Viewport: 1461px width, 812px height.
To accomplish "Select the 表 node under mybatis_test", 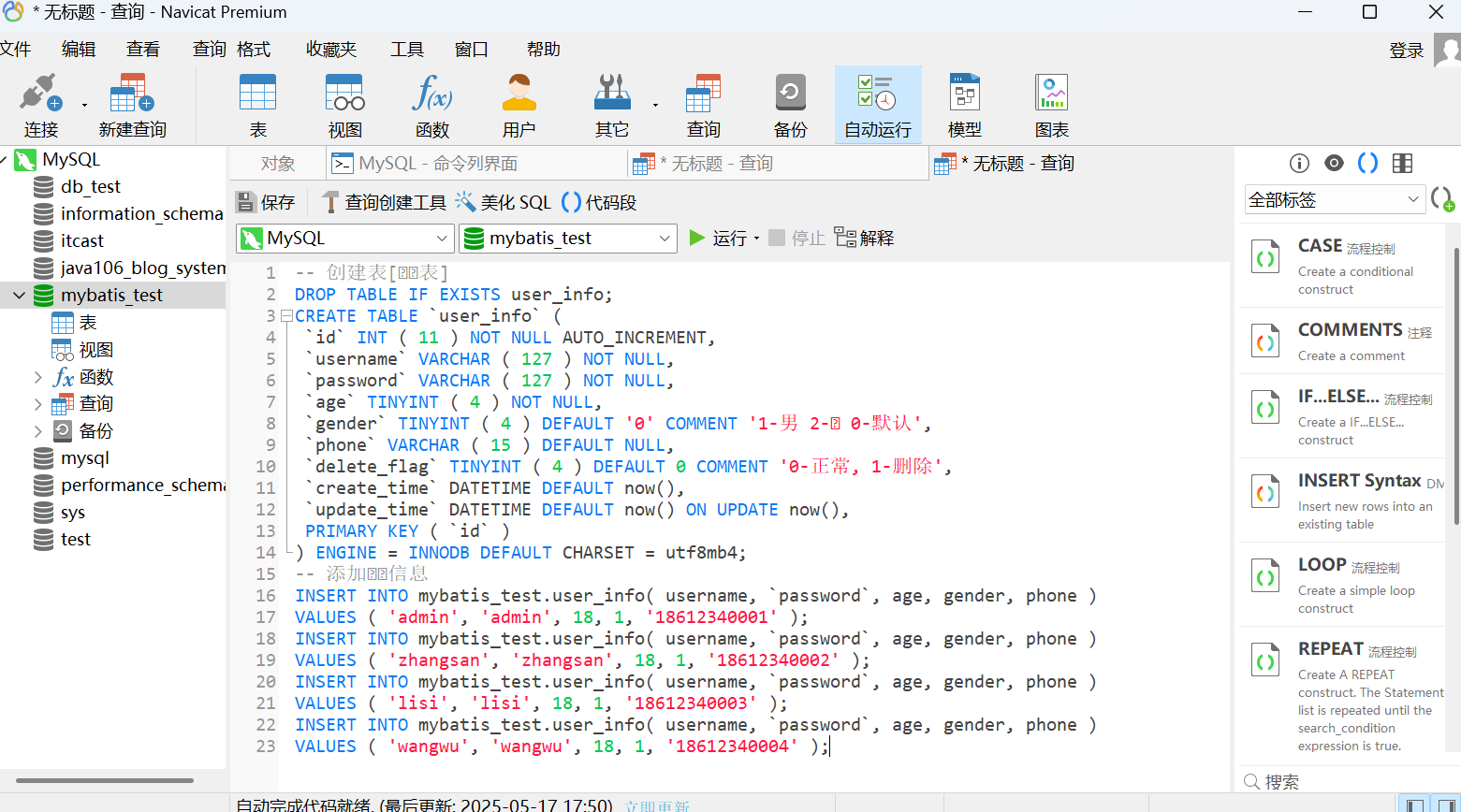I will (88, 323).
